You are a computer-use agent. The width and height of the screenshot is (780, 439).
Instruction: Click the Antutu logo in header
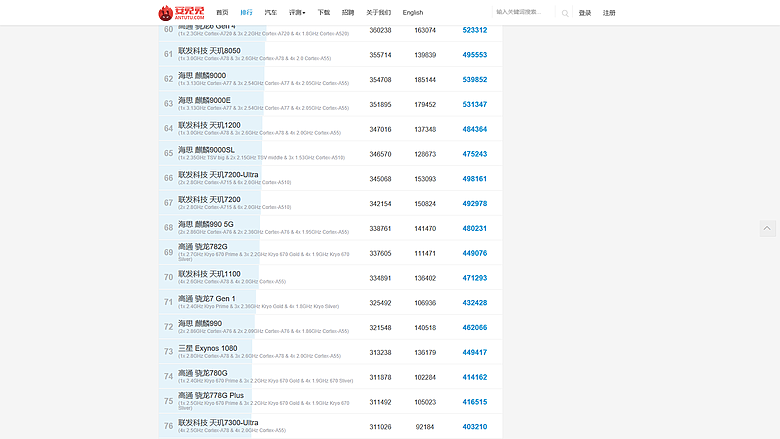tap(181, 12)
